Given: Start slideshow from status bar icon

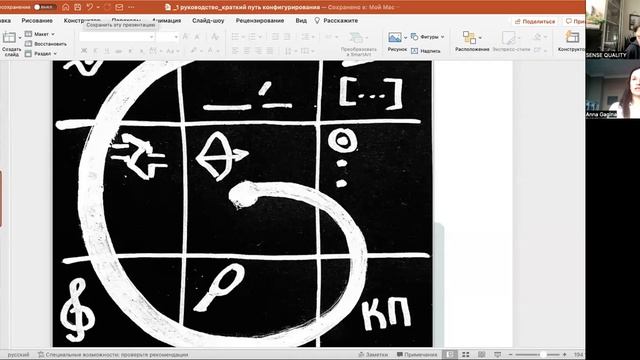Looking at the screenshot, I should pos(498,355).
